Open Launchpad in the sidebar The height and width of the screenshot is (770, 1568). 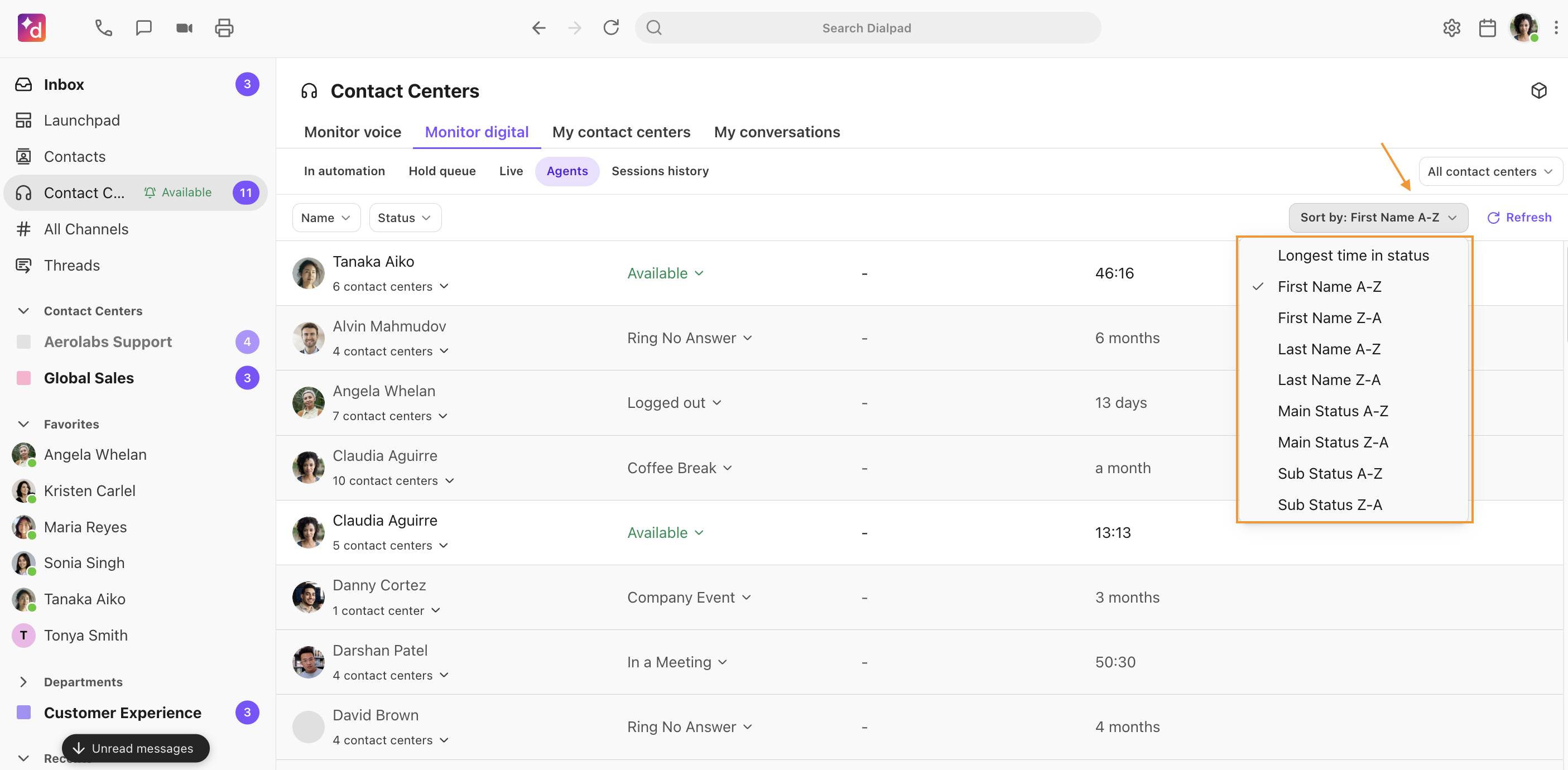tap(138, 121)
